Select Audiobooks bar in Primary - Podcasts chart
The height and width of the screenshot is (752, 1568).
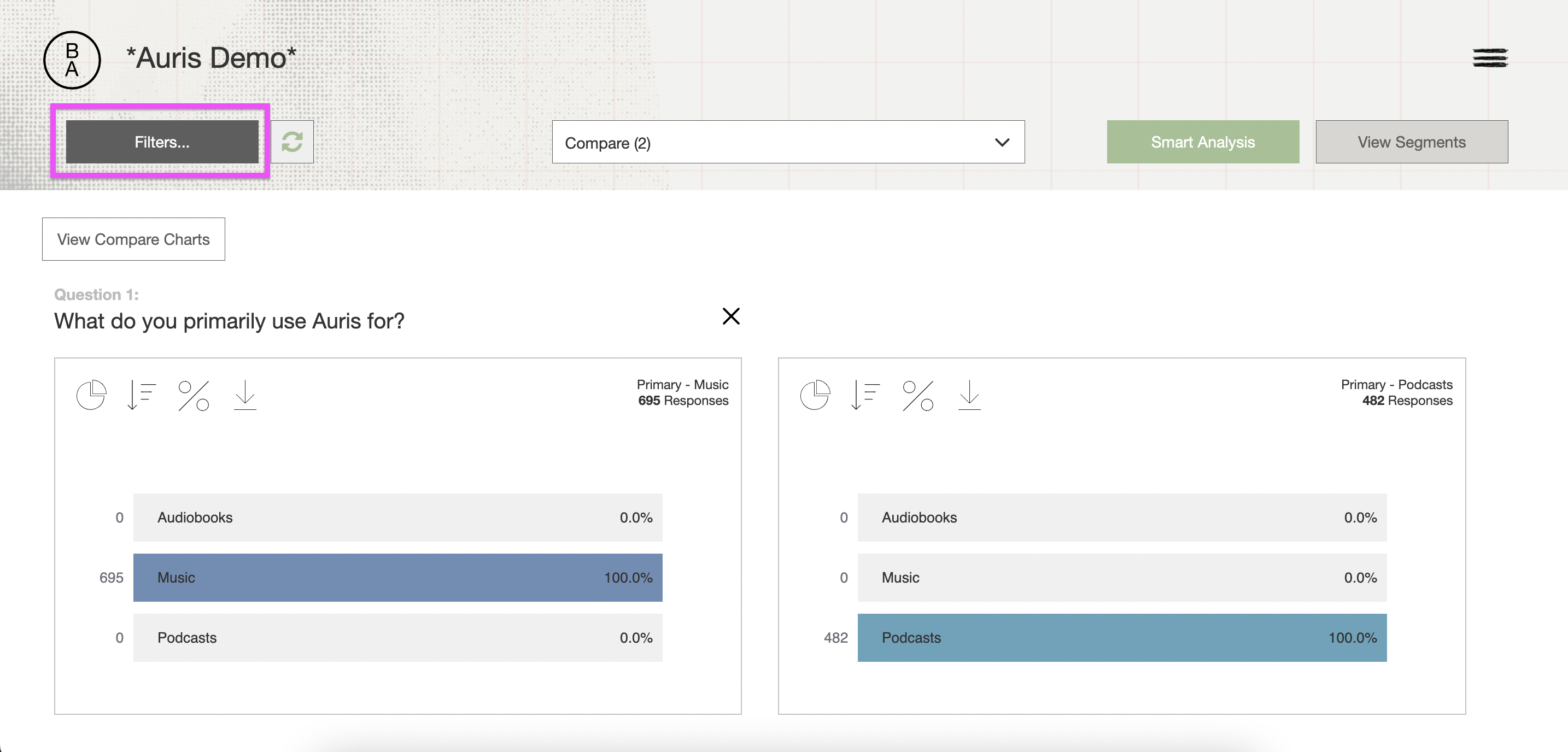[x=1122, y=517]
